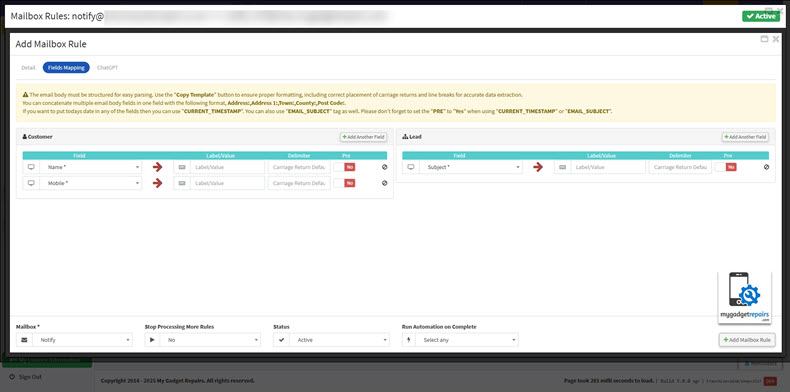Open the Mailbox dropdown showing Notify
Image resolution: width=790 pixels, height=392 pixels.
(83, 340)
